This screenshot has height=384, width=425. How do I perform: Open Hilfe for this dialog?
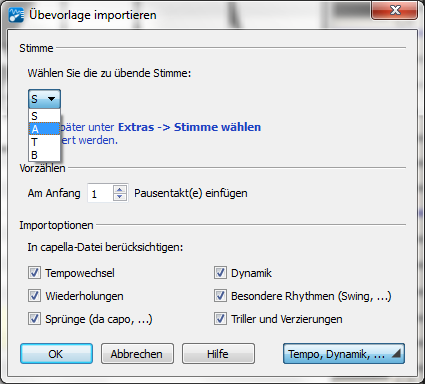[218, 354]
